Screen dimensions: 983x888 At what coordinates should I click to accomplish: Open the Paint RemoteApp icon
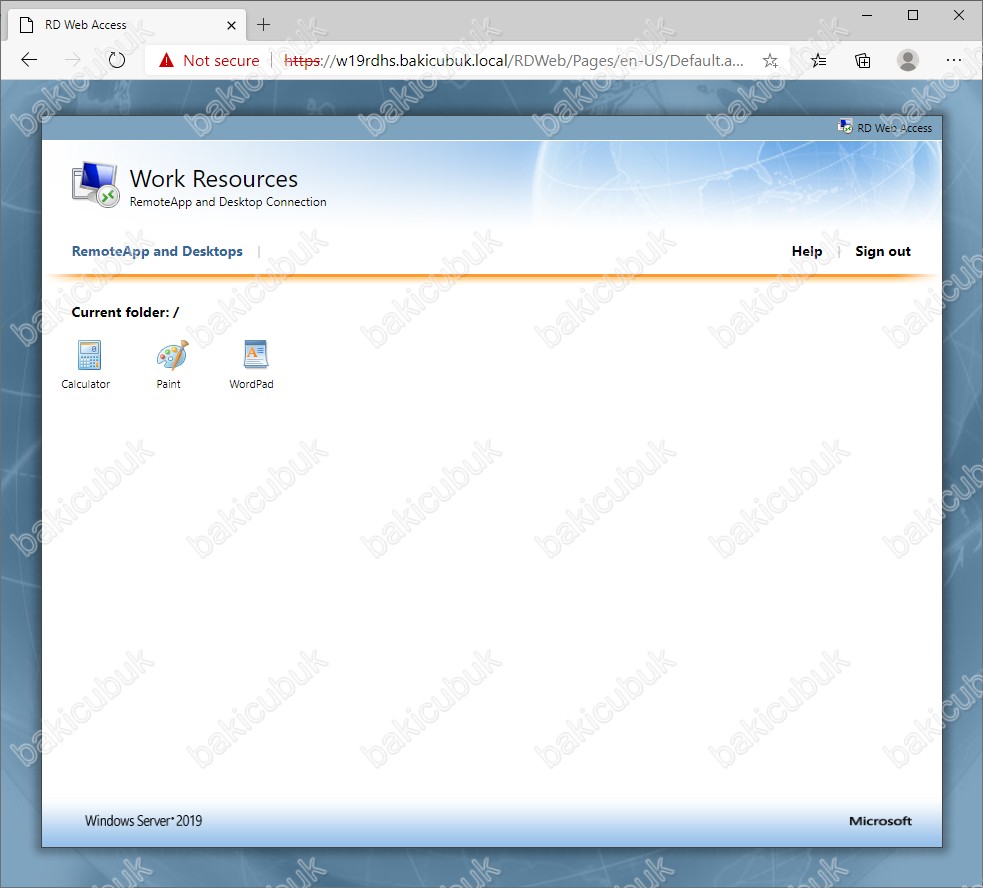(172, 355)
